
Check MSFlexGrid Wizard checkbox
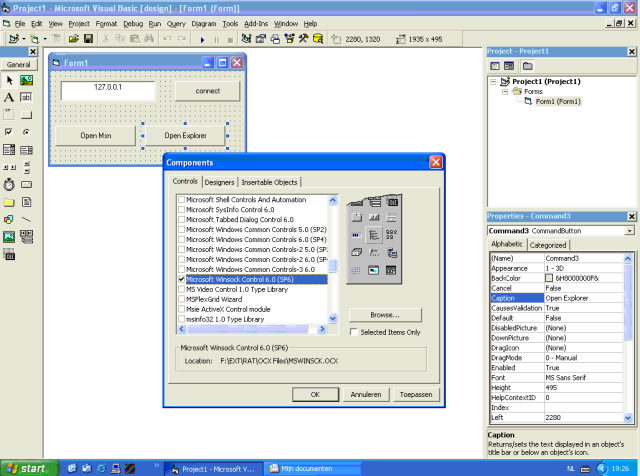[x=182, y=299]
